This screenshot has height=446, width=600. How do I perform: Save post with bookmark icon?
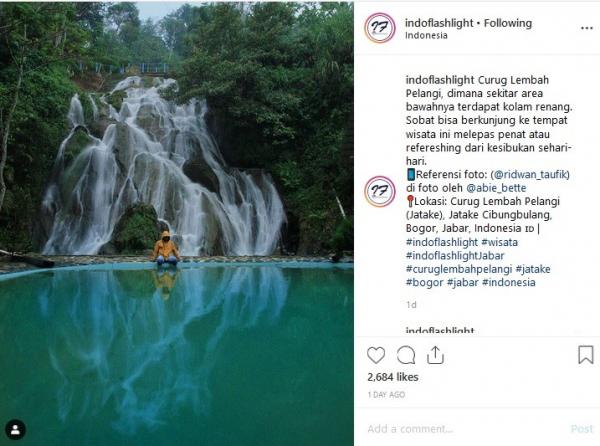pyautogui.click(x=585, y=355)
